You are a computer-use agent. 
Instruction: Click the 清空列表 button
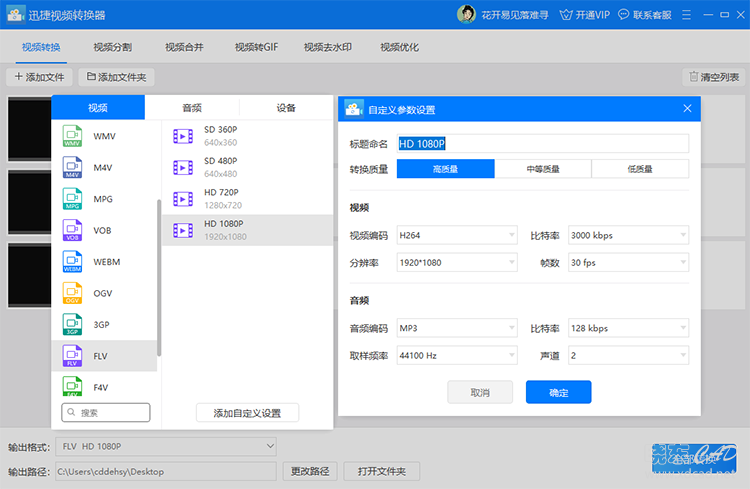point(714,77)
